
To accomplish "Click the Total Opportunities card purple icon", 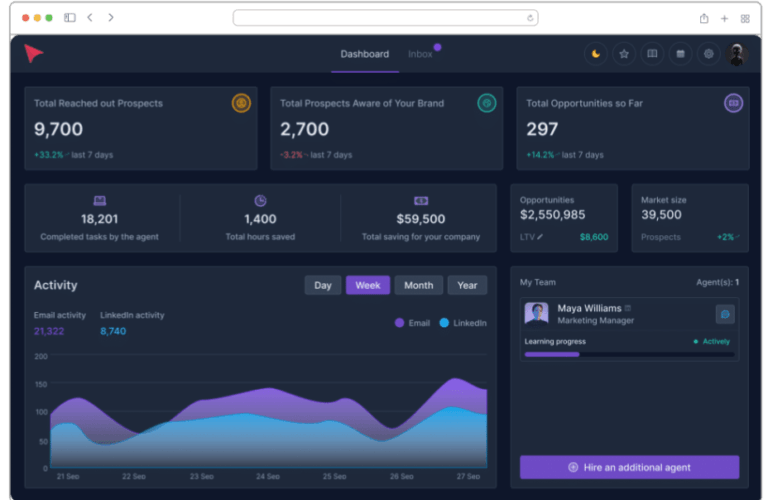I will pyautogui.click(x=733, y=103).
